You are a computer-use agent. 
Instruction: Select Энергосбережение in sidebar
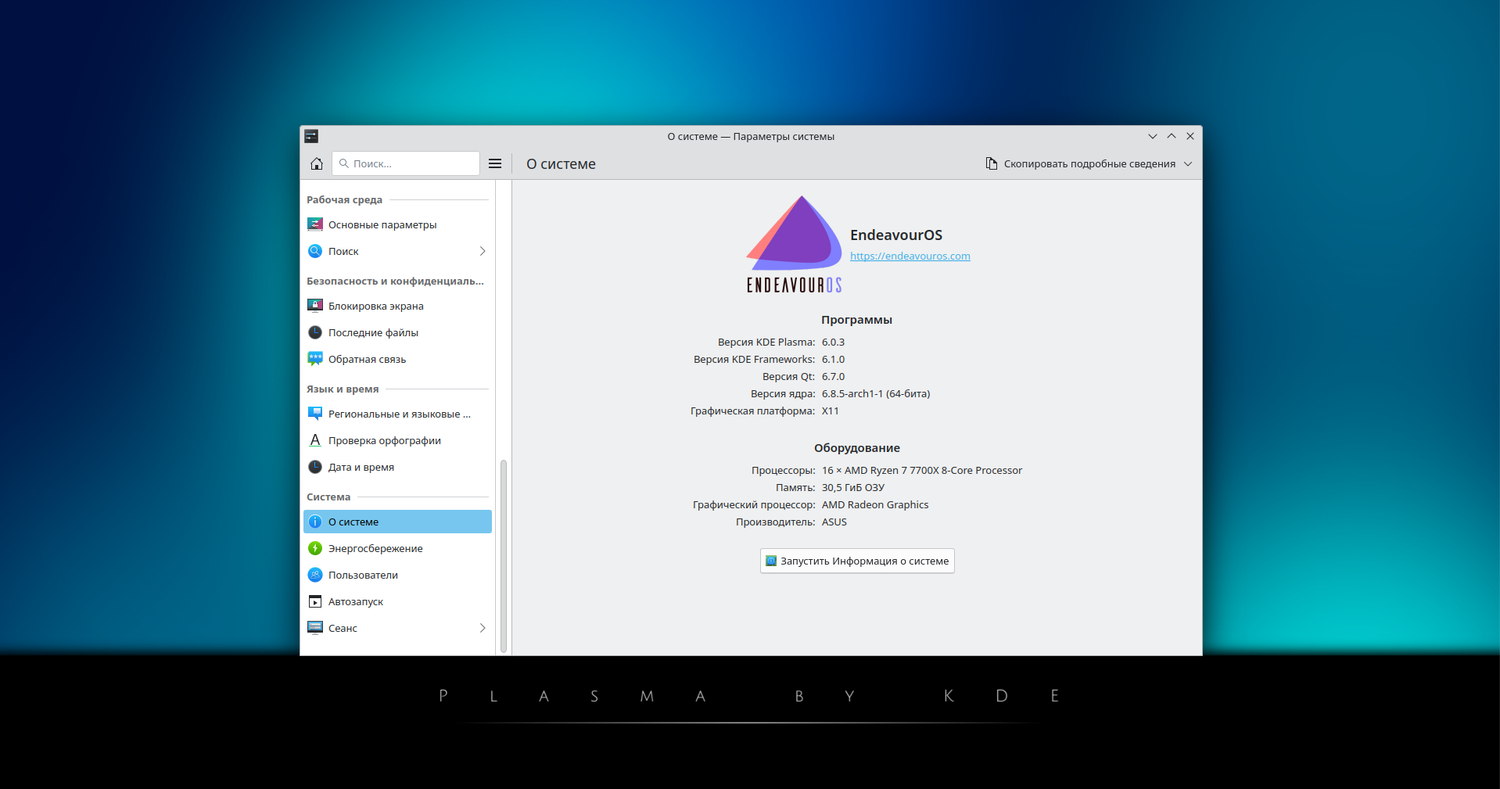398,548
